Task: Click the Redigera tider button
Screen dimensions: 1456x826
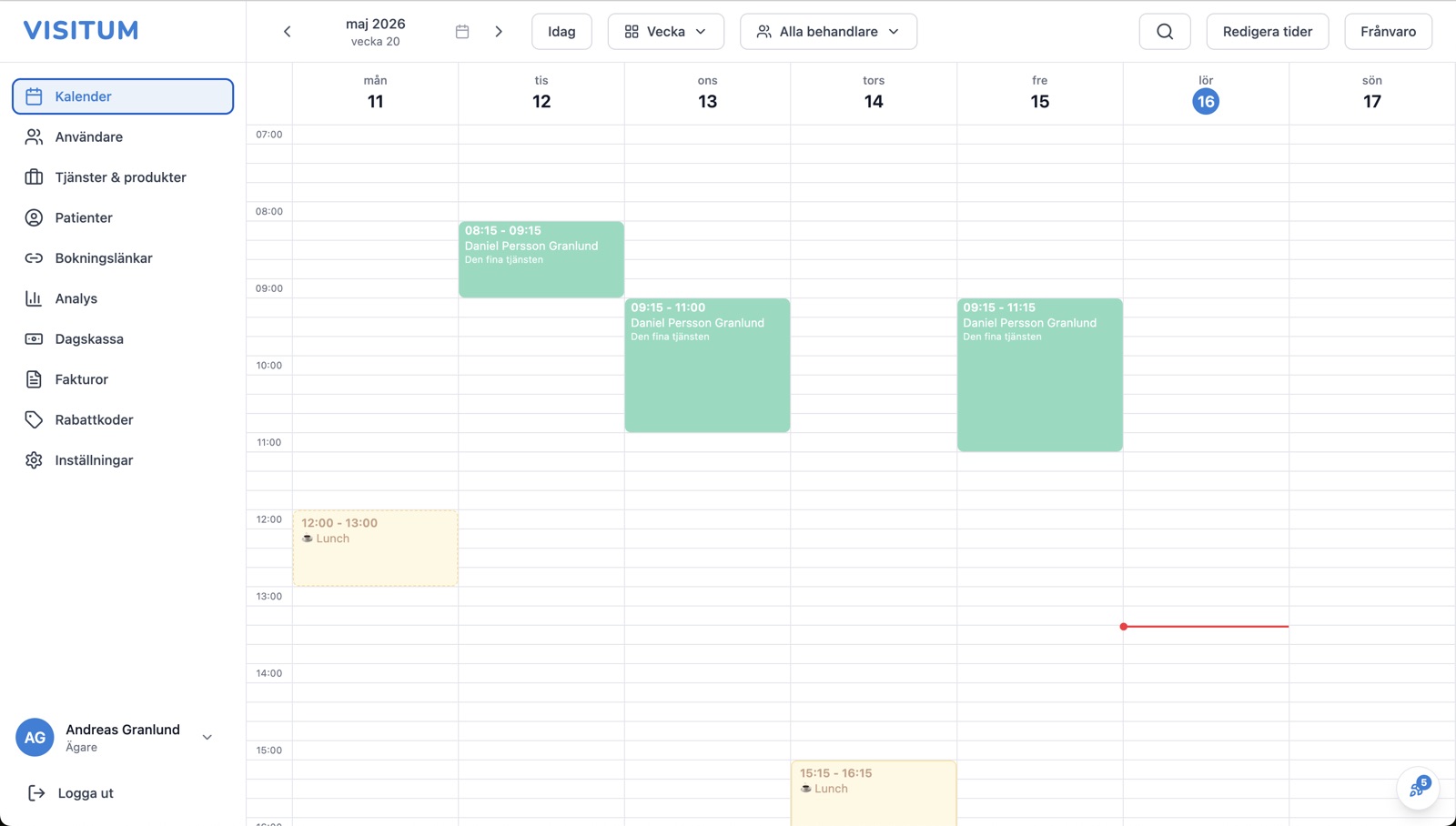Action: coord(1267,32)
